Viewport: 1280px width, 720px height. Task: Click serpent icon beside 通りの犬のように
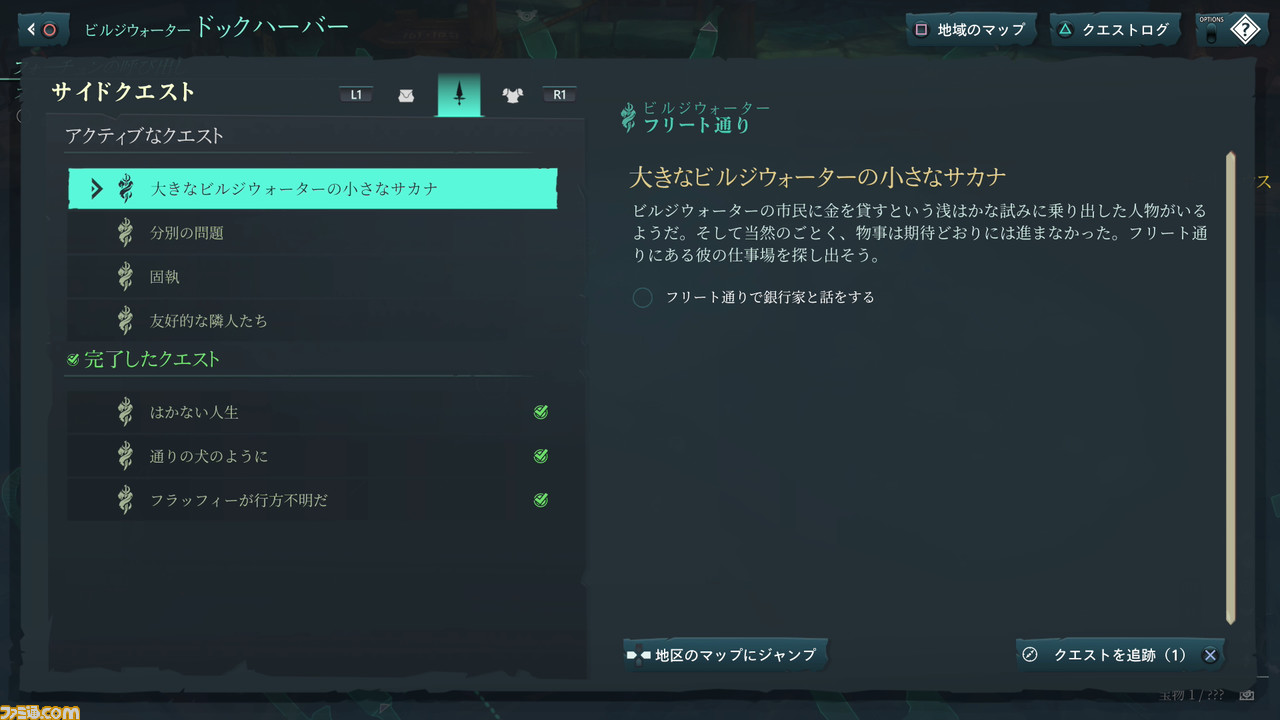125,456
